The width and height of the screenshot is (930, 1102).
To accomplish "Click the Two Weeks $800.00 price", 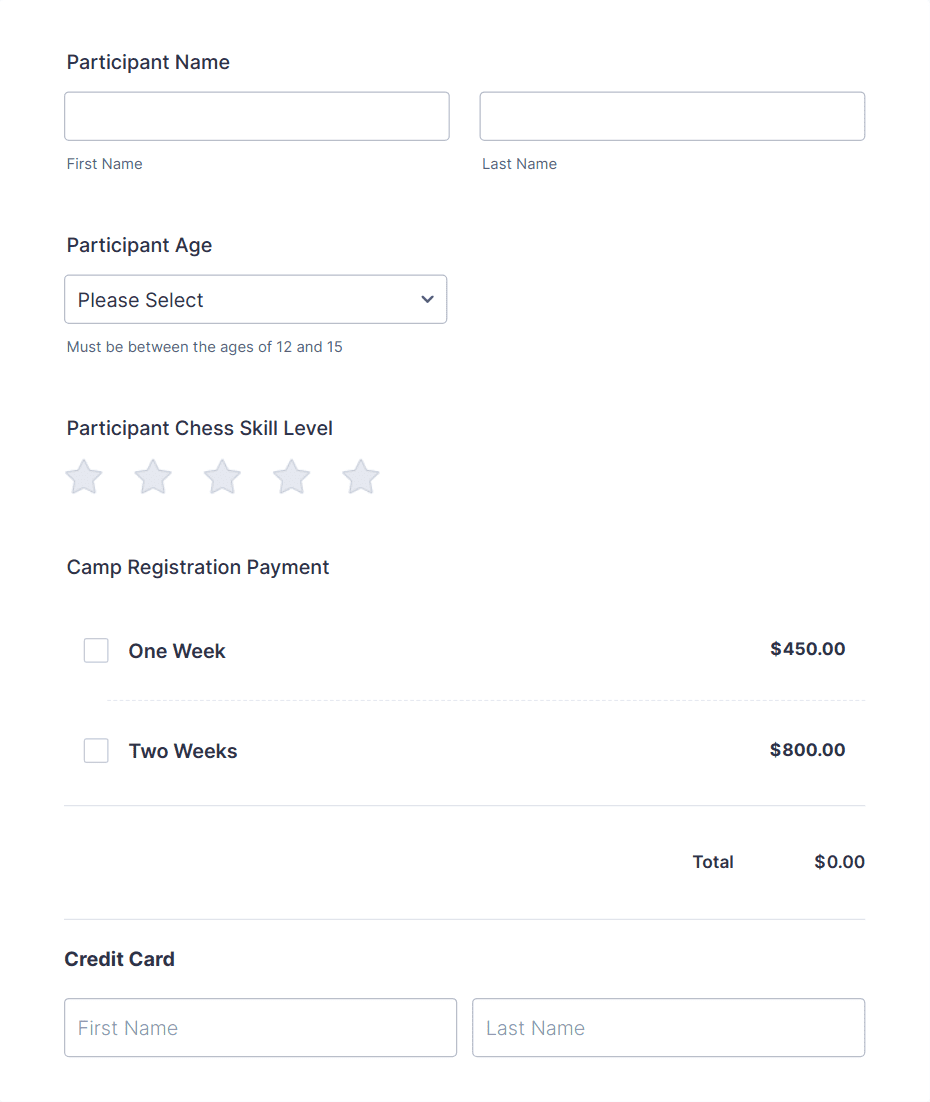I will 807,750.
